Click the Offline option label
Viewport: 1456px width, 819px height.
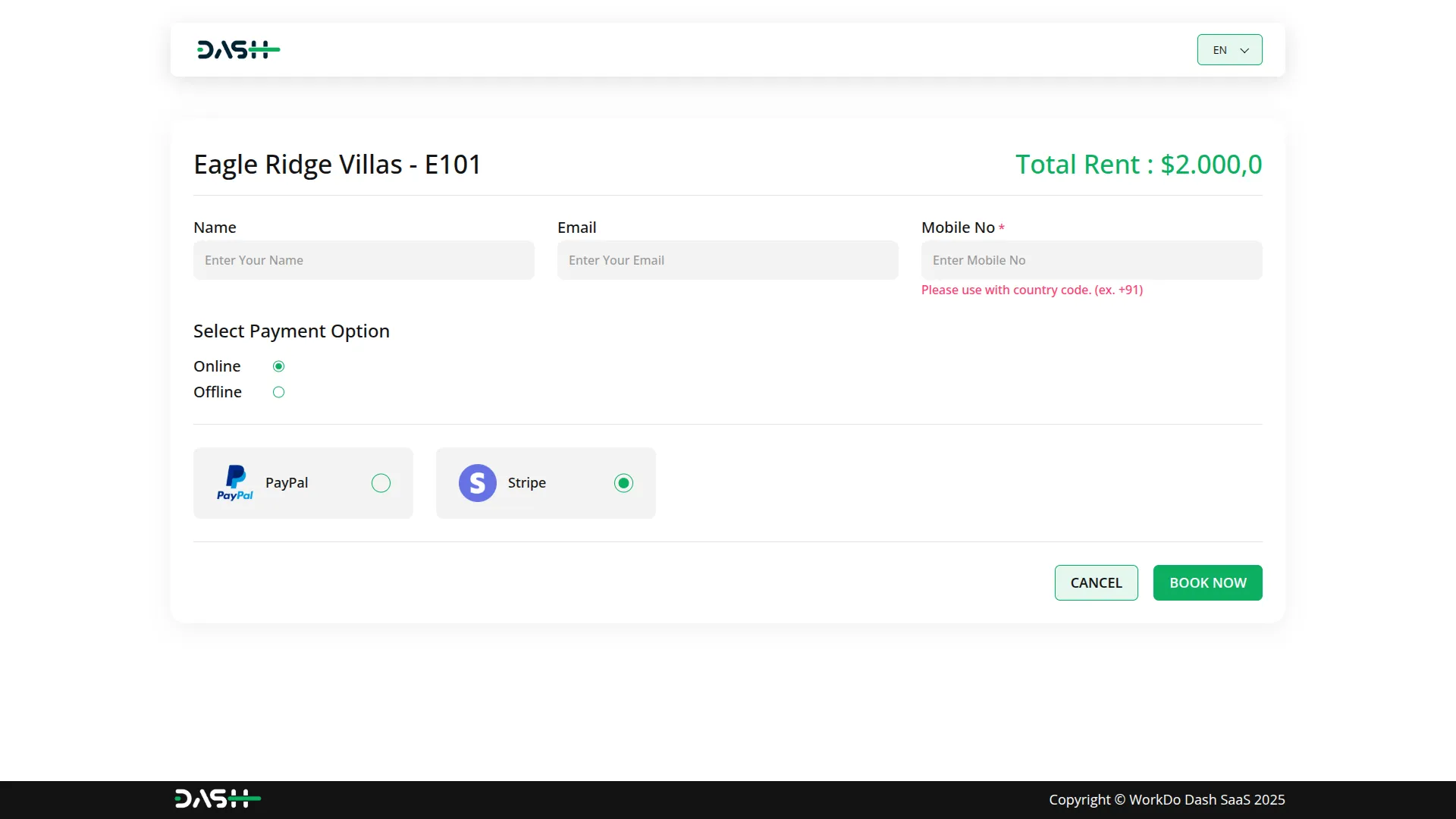218,392
